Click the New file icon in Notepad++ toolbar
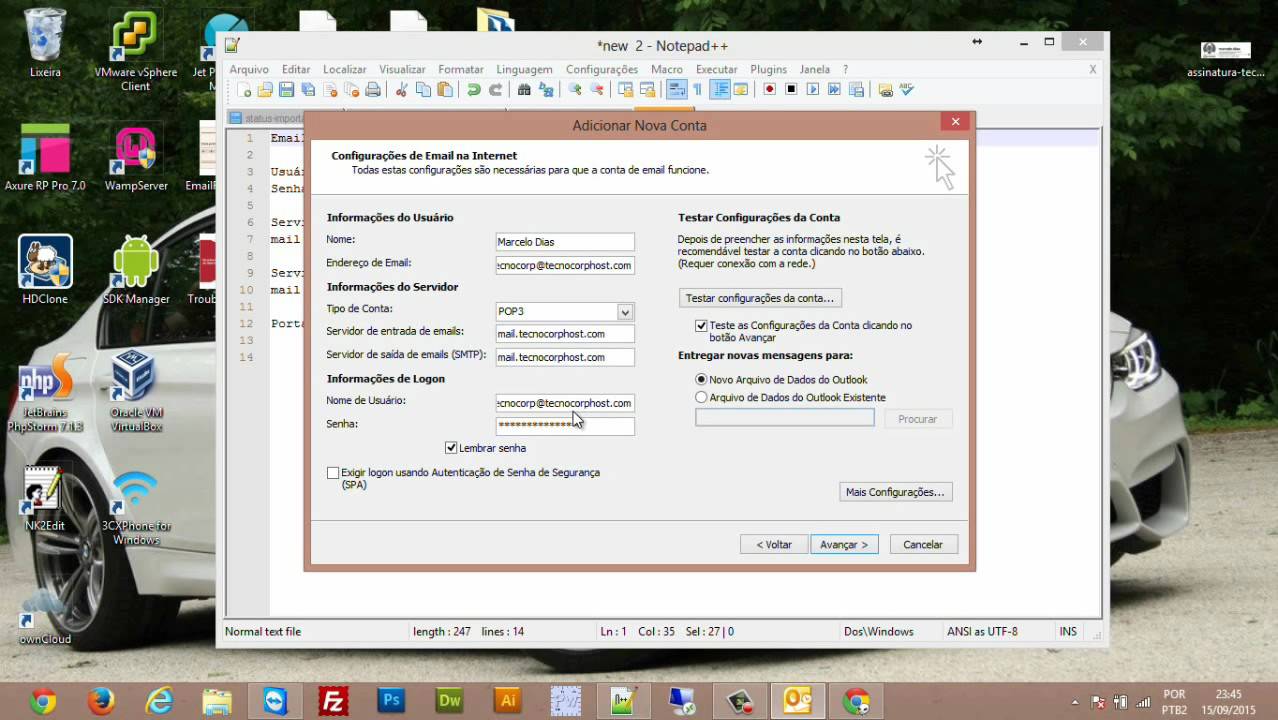Image resolution: width=1278 pixels, height=720 pixels. click(243, 89)
